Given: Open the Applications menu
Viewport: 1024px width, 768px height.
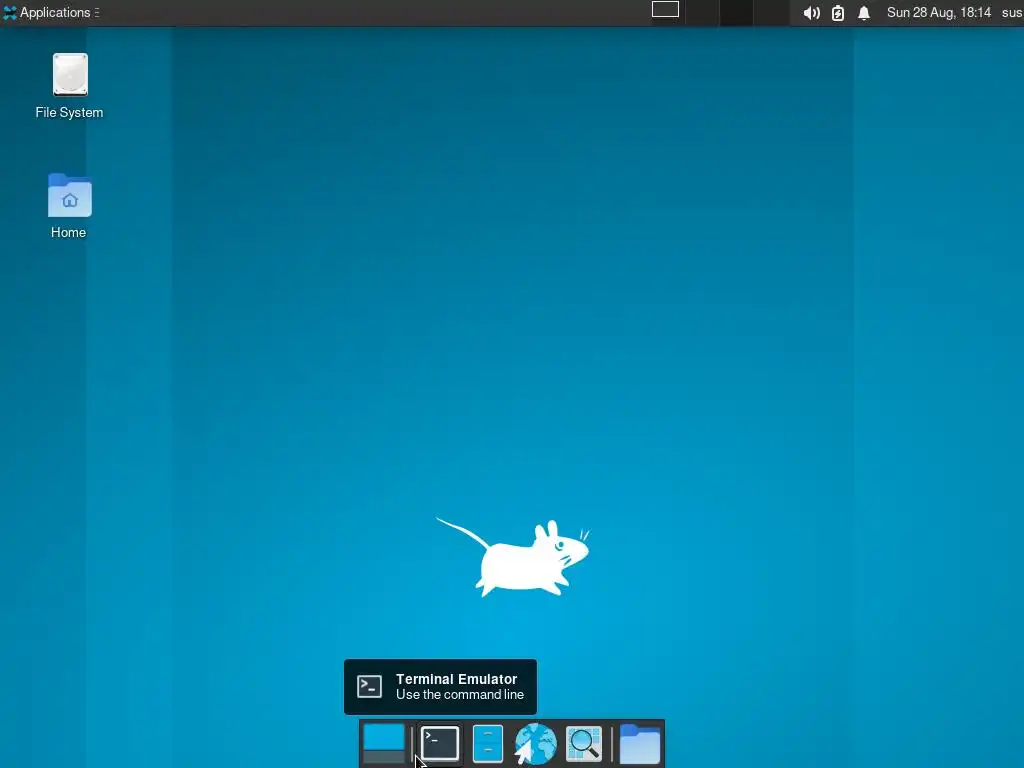Looking at the screenshot, I should (51, 12).
